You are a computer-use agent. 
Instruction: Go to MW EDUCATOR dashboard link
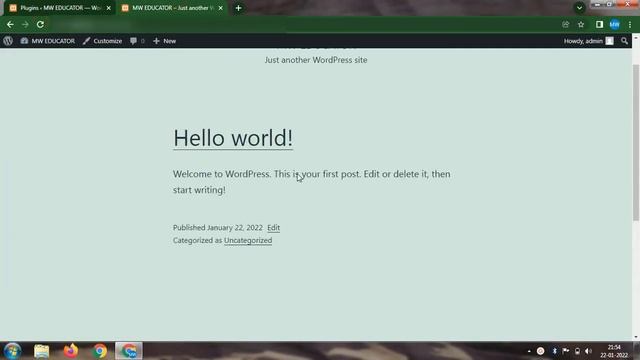48,41
